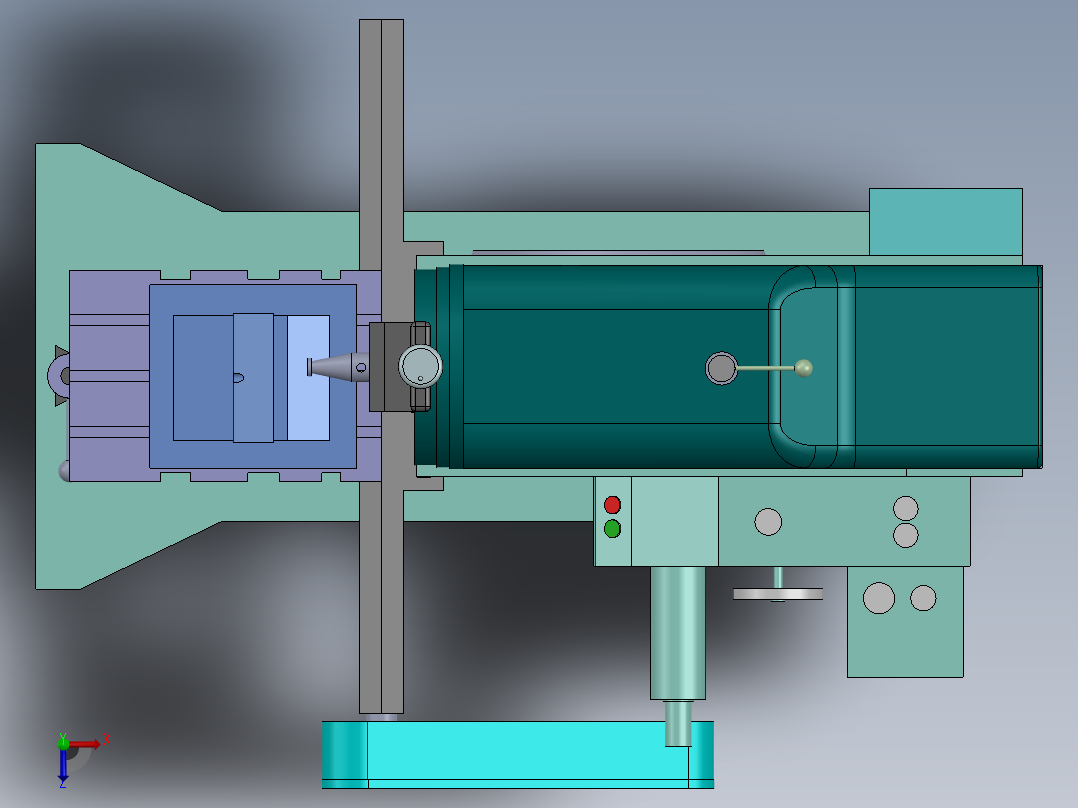
Task: Toggle the upper gray button in the button pair
Action: [x=906, y=505]
